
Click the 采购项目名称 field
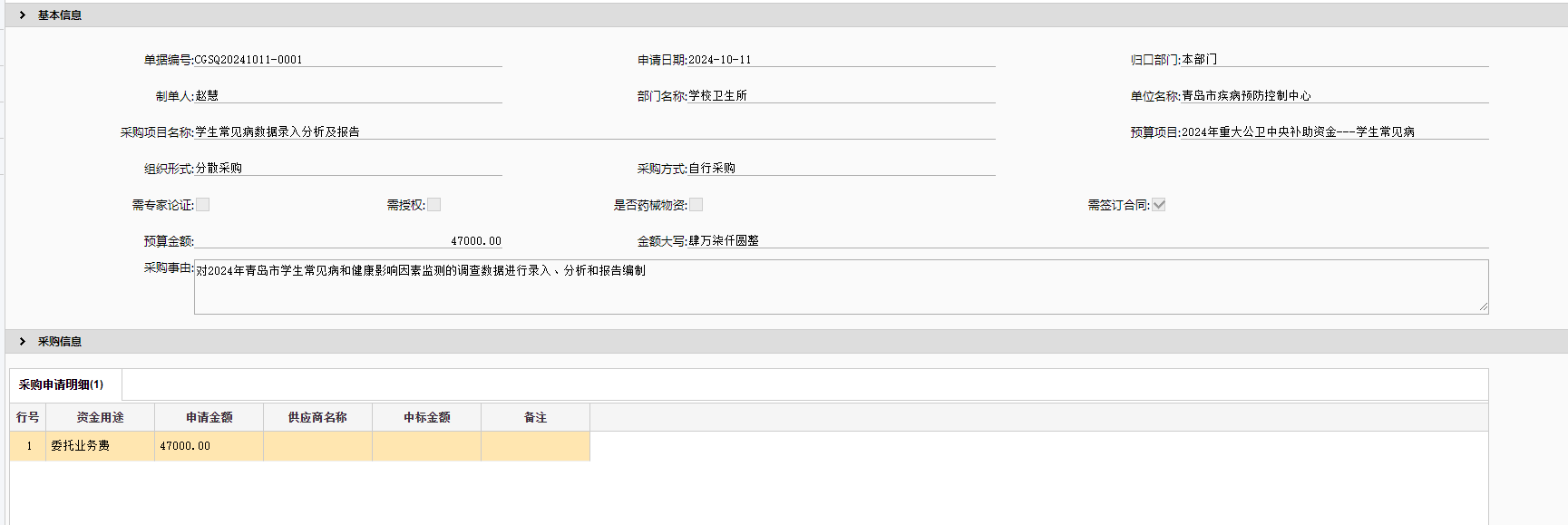click(x=595, y=131)
